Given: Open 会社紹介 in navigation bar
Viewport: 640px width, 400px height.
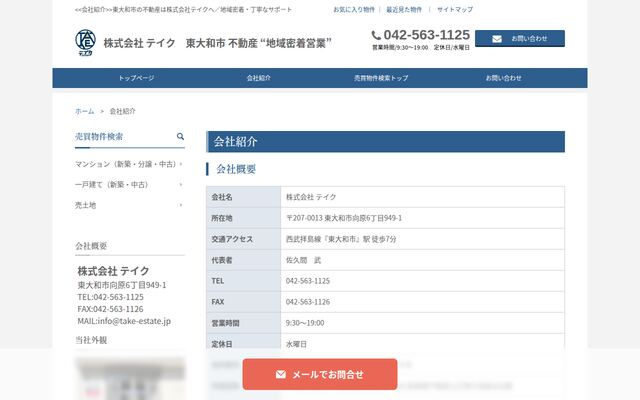Looking at the screenshot, I should click(x=259, y=78).
